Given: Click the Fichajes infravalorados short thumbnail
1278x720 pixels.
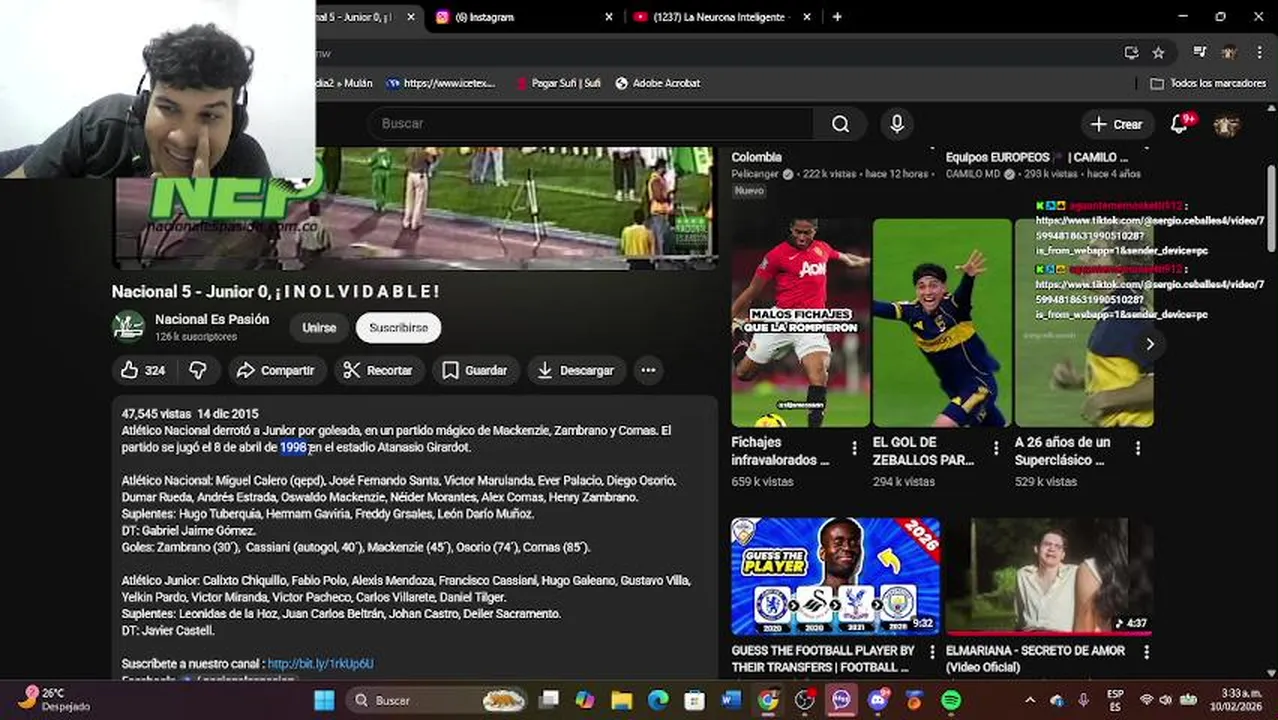Looking at the screenshot, I should [x=800, y=323].
